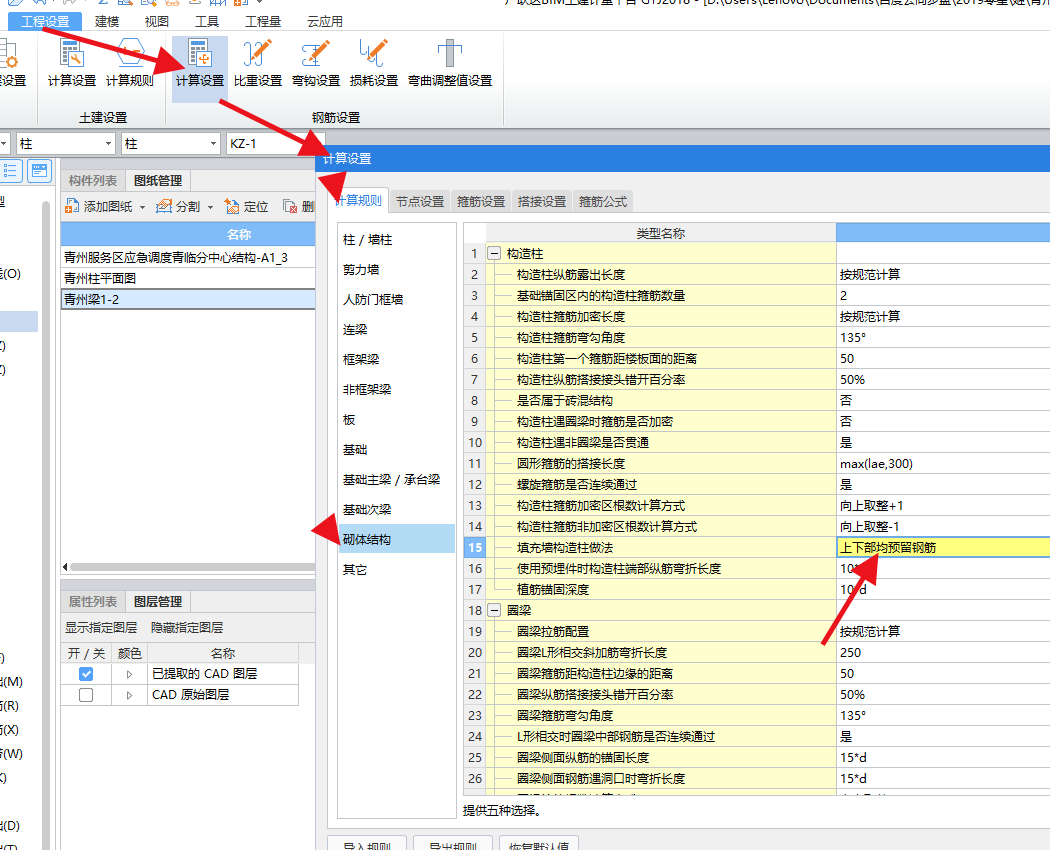Click 导入规则 button
The width and height of the screenshot is (1050, 850).
367,844
